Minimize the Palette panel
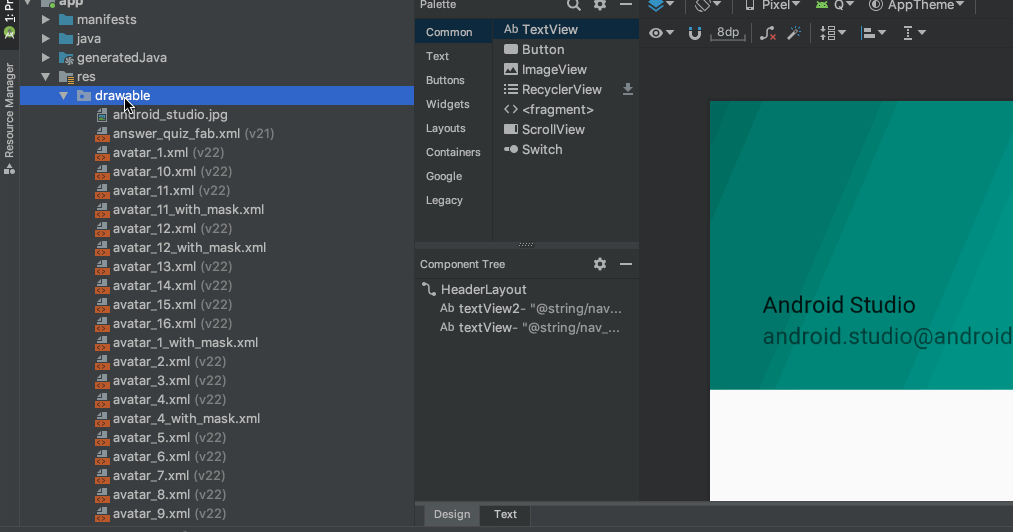The image size is (1013, 532). (x=625, y=5)
